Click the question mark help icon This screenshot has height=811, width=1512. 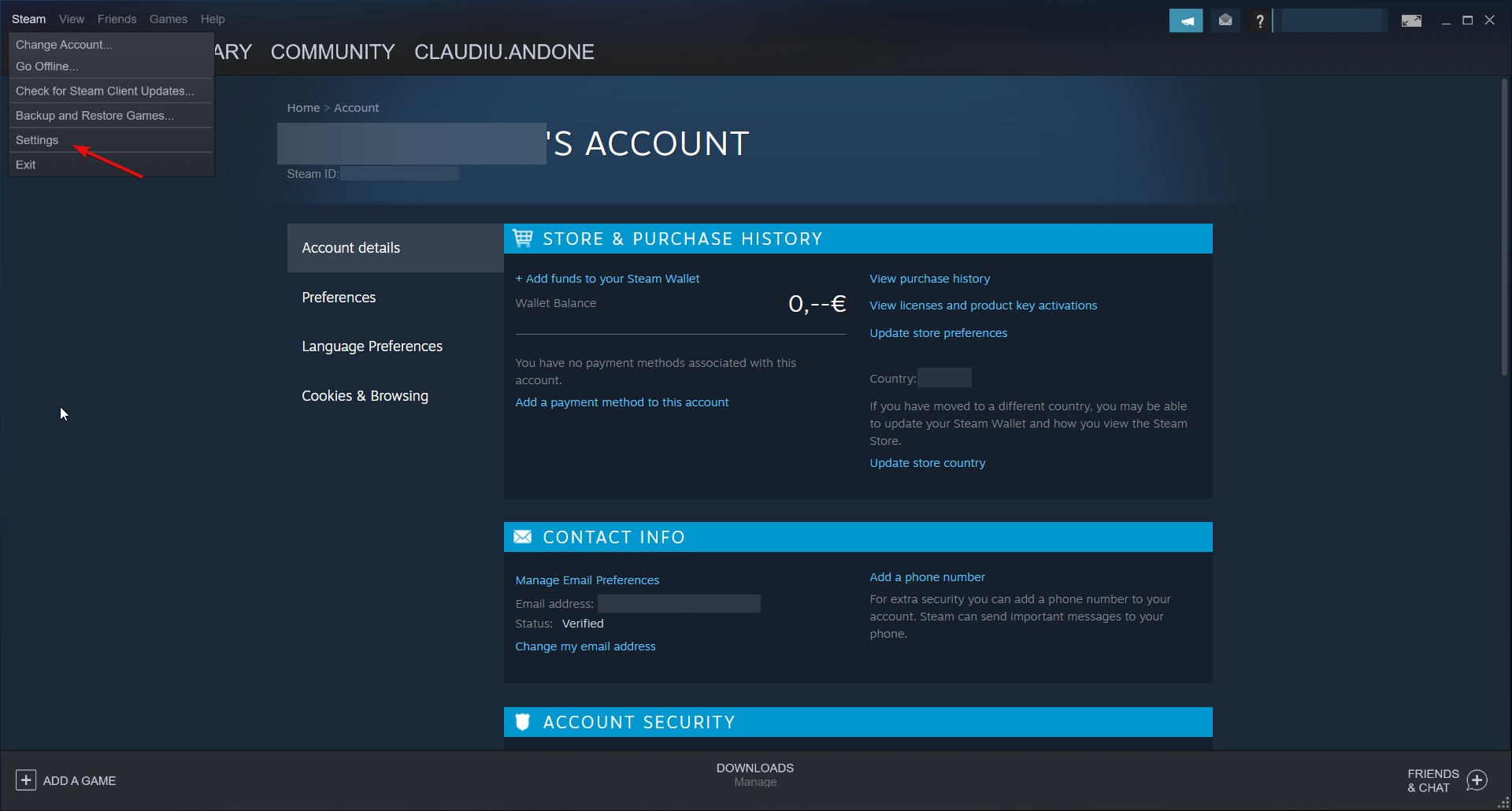[1260, 20]
